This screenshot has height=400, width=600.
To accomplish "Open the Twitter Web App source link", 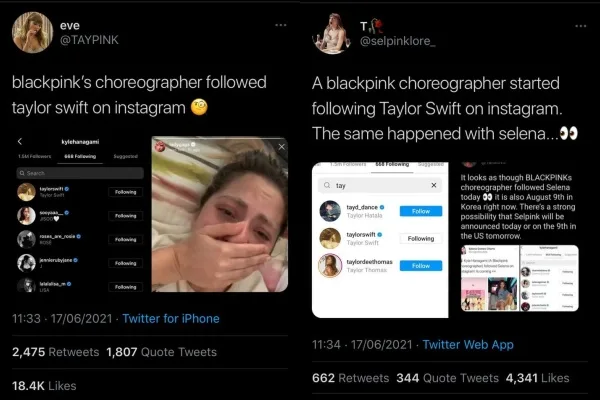I will click(468, 344).
